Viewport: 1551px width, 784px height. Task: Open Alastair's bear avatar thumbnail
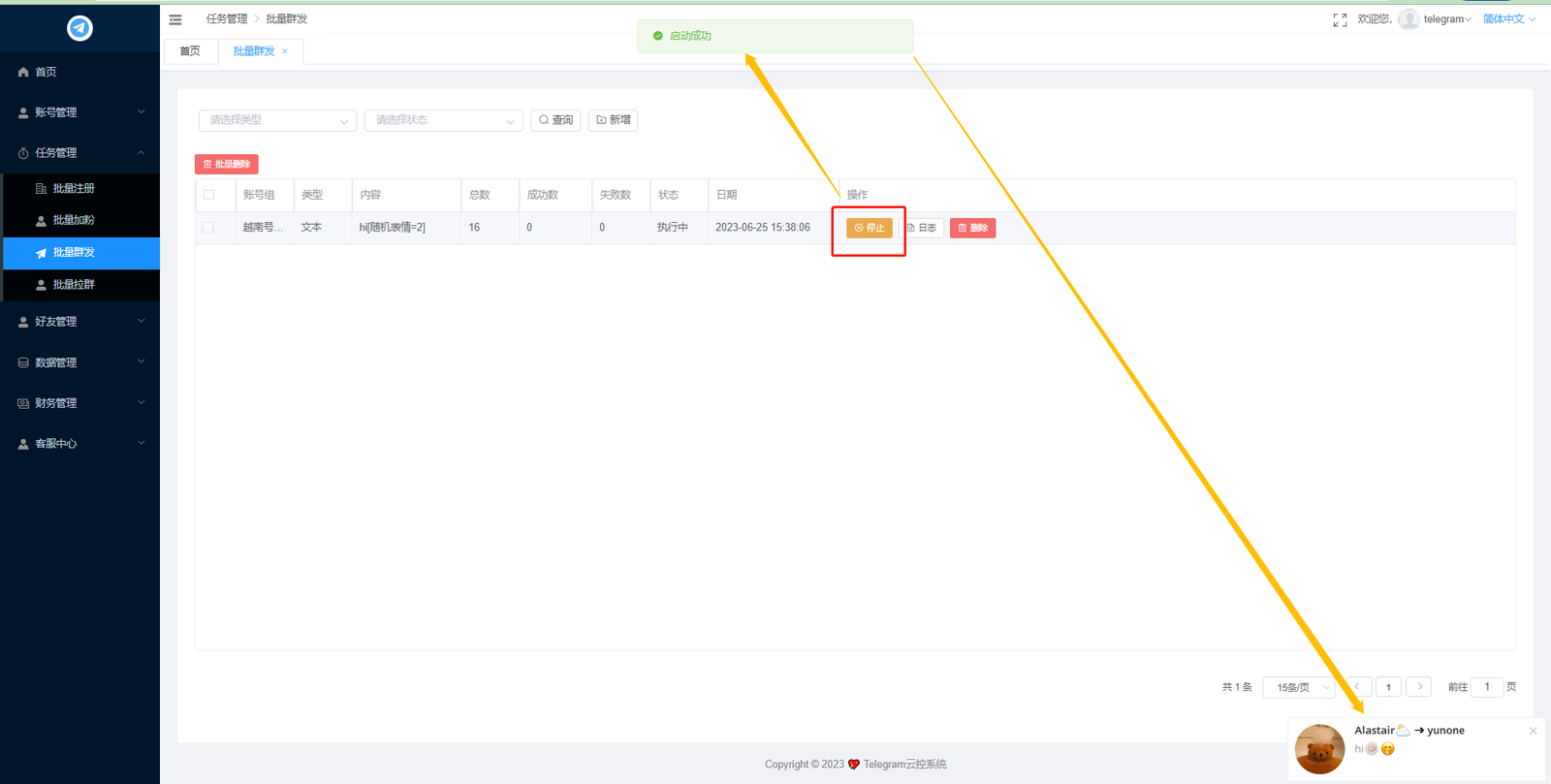(1319, 749)
